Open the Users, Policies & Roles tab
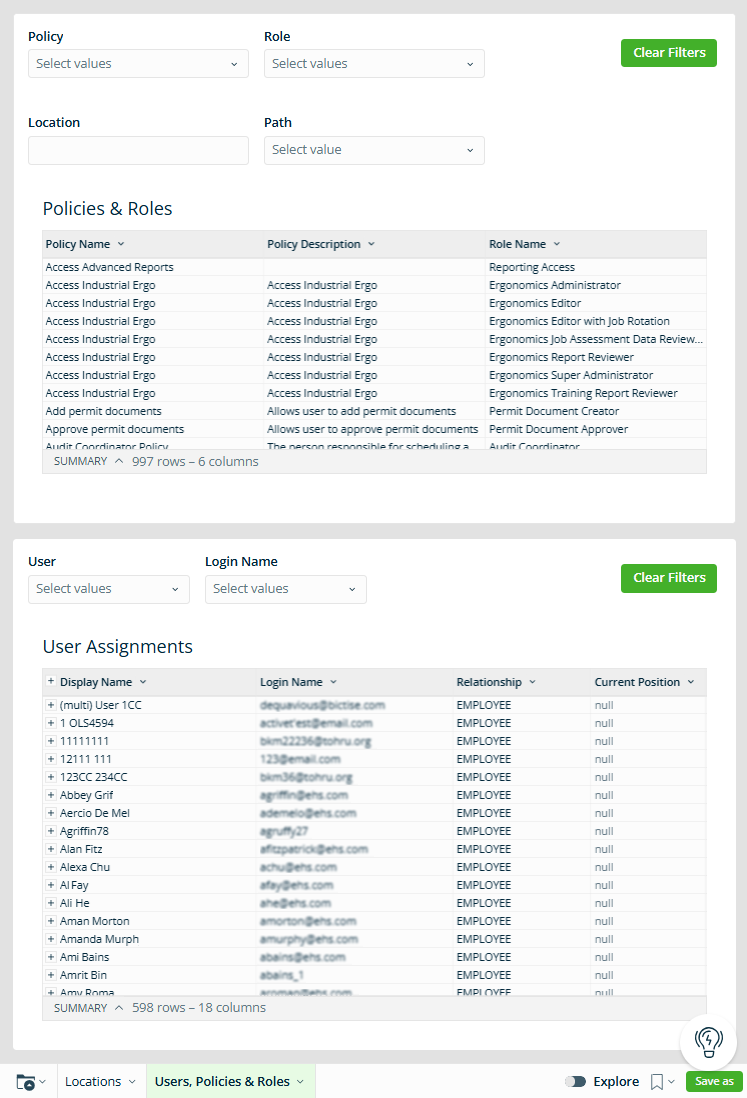Image resolution: width=747 pixels, height=1098 pixels. coord(222,1082)
